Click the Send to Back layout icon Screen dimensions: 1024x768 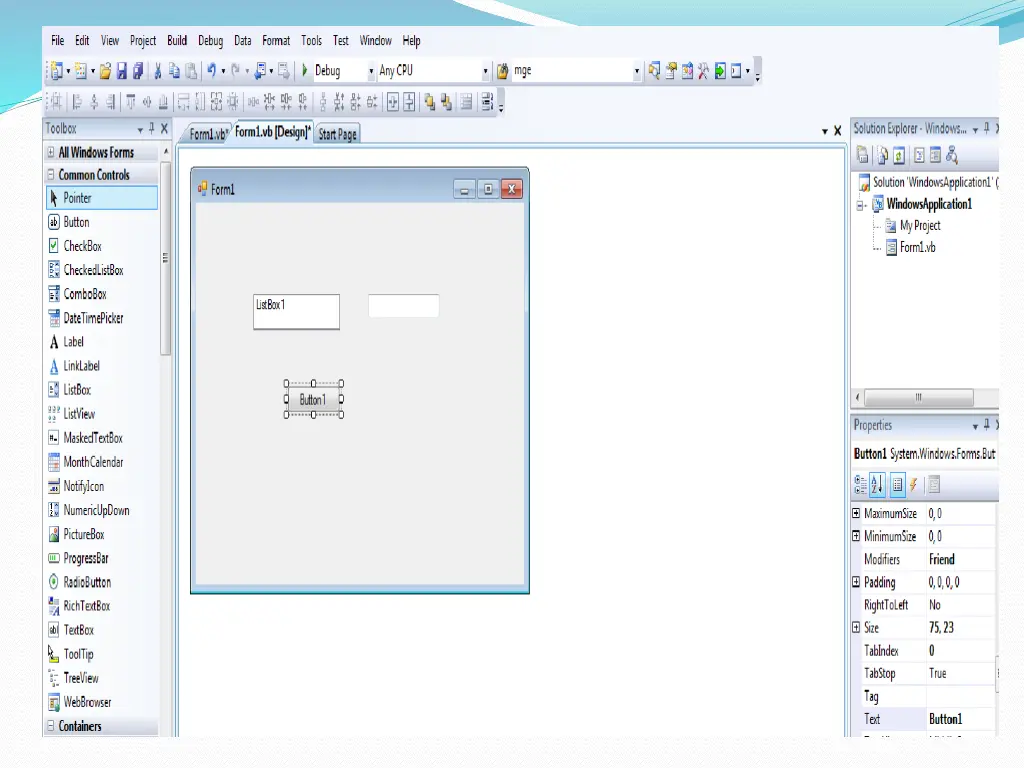click(447, 102)
